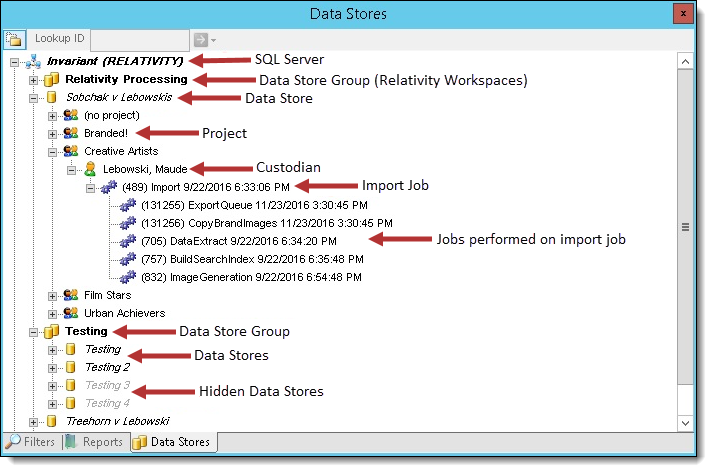Viewport: 712px width, 472px height.
Task: Open the dropdown arrow beside the go button
Action: [213, 40]
